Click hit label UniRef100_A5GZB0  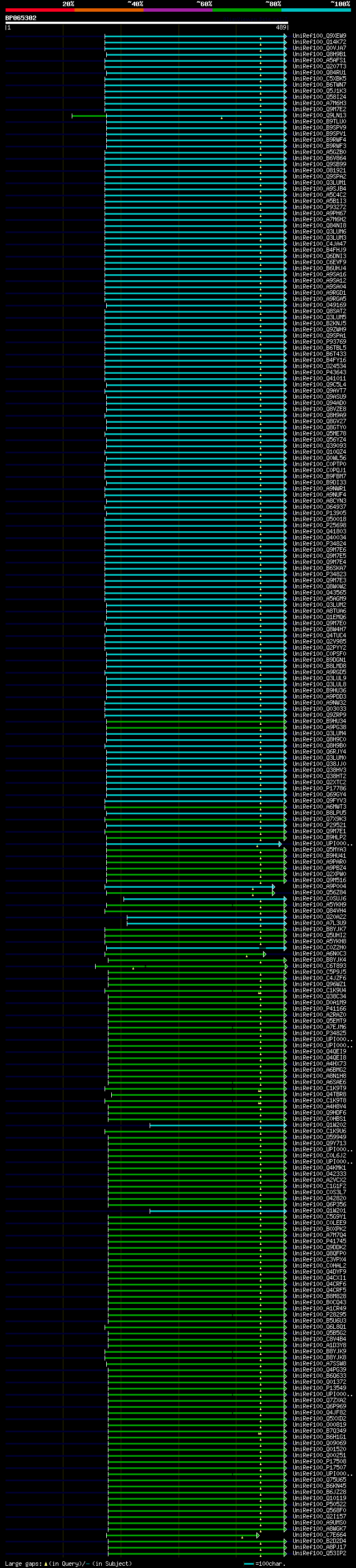tap(319, 152)
